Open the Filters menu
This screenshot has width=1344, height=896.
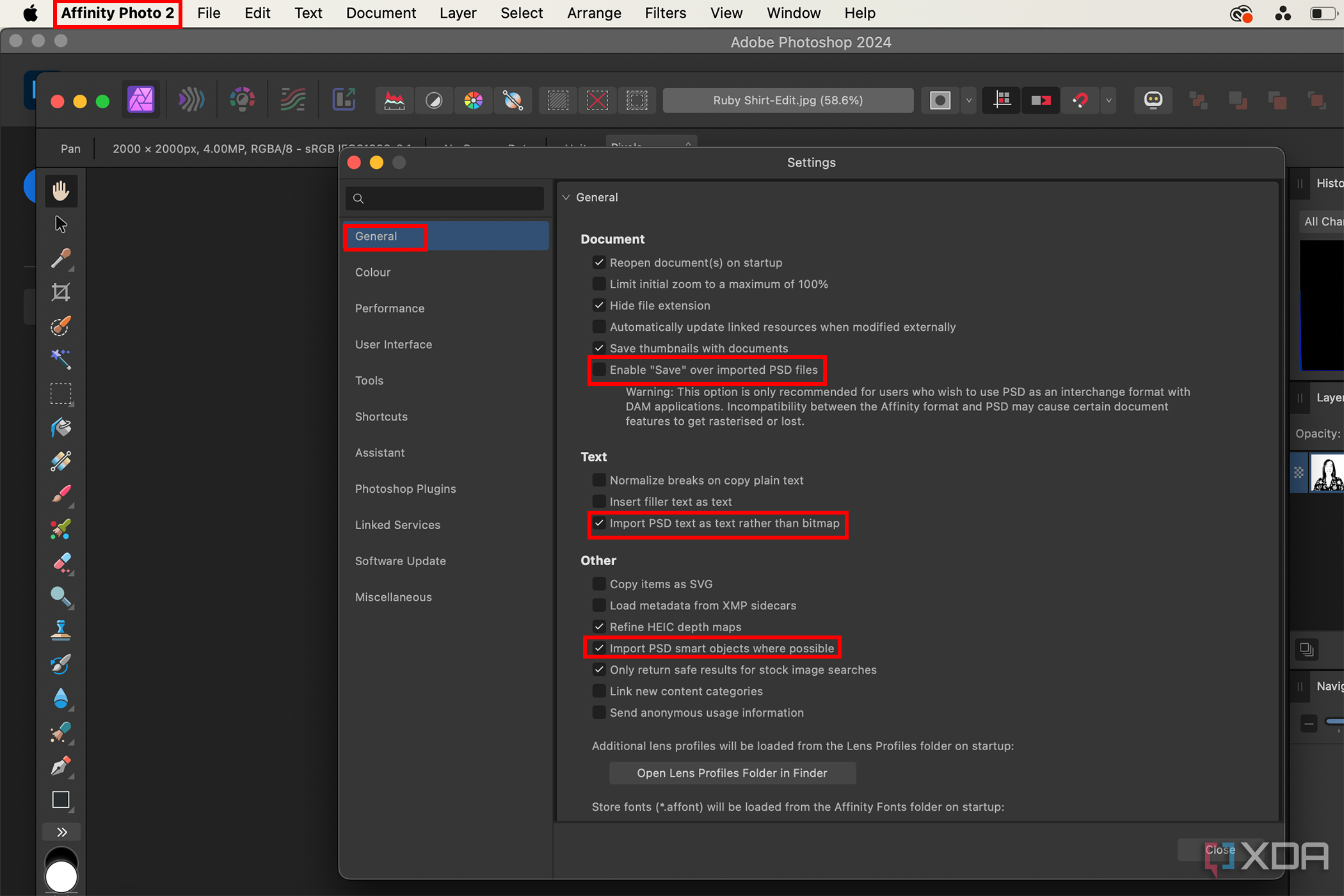(x=665, y=13)
